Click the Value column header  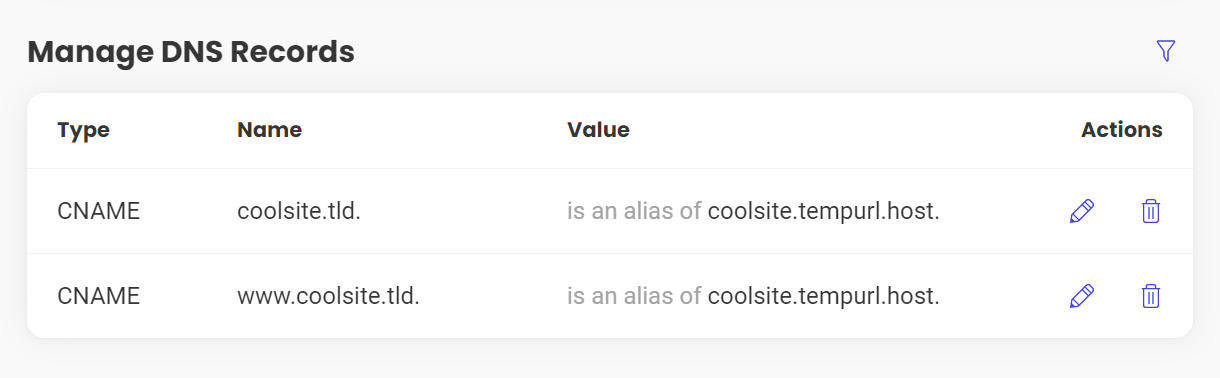598,130
